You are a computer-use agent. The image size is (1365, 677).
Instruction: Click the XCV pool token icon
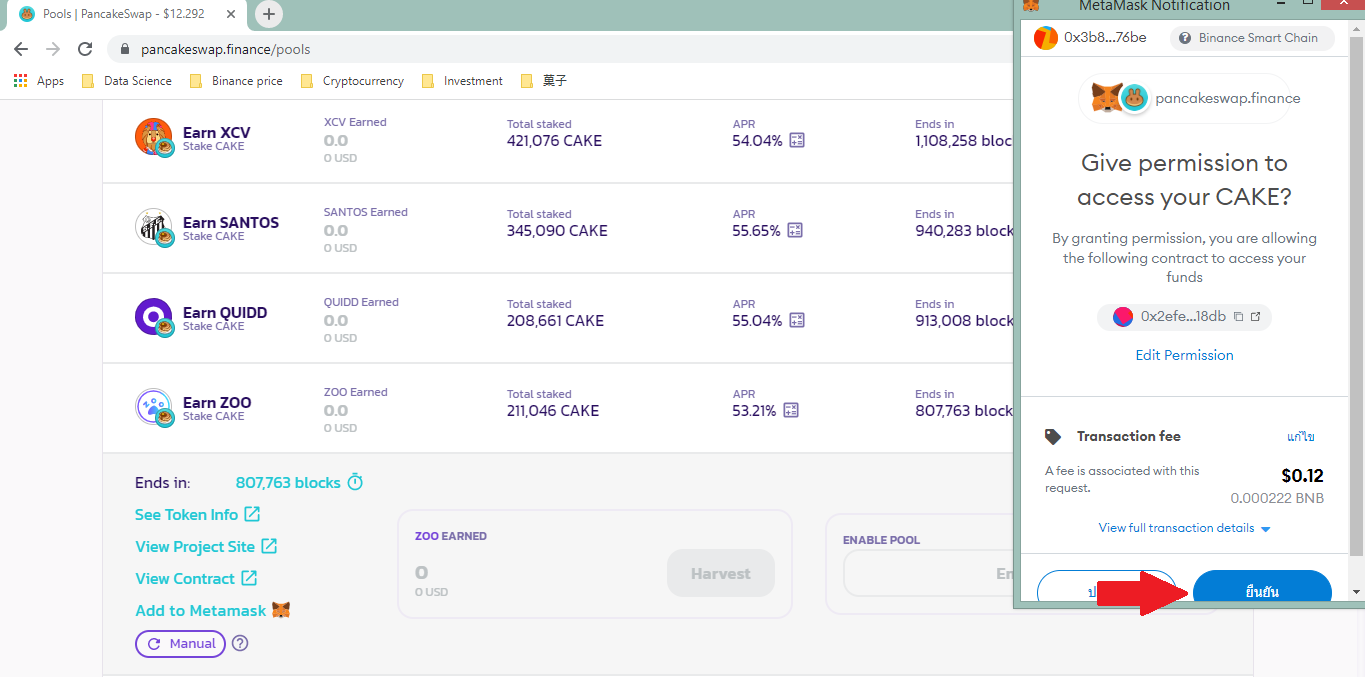[x=154, y=138]
